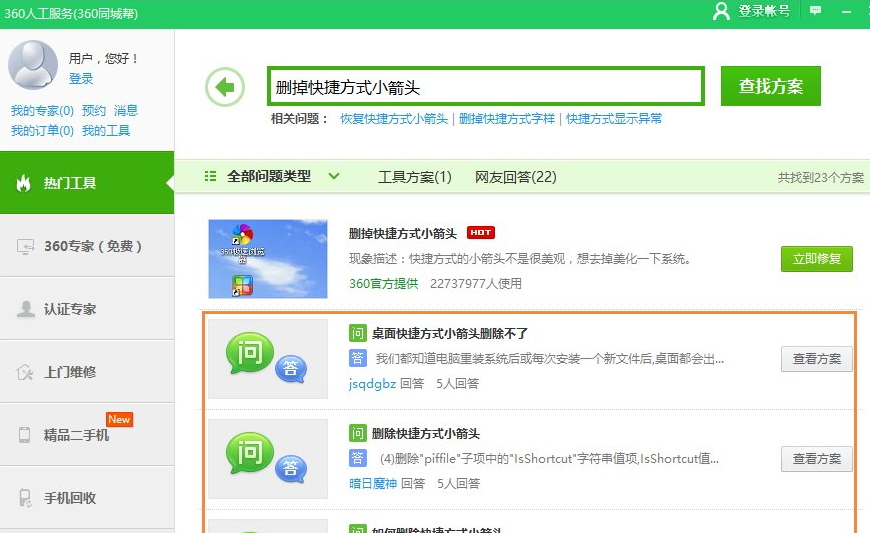Open 我的专家(0) link

pyautogui.click(x=42, y=110)
